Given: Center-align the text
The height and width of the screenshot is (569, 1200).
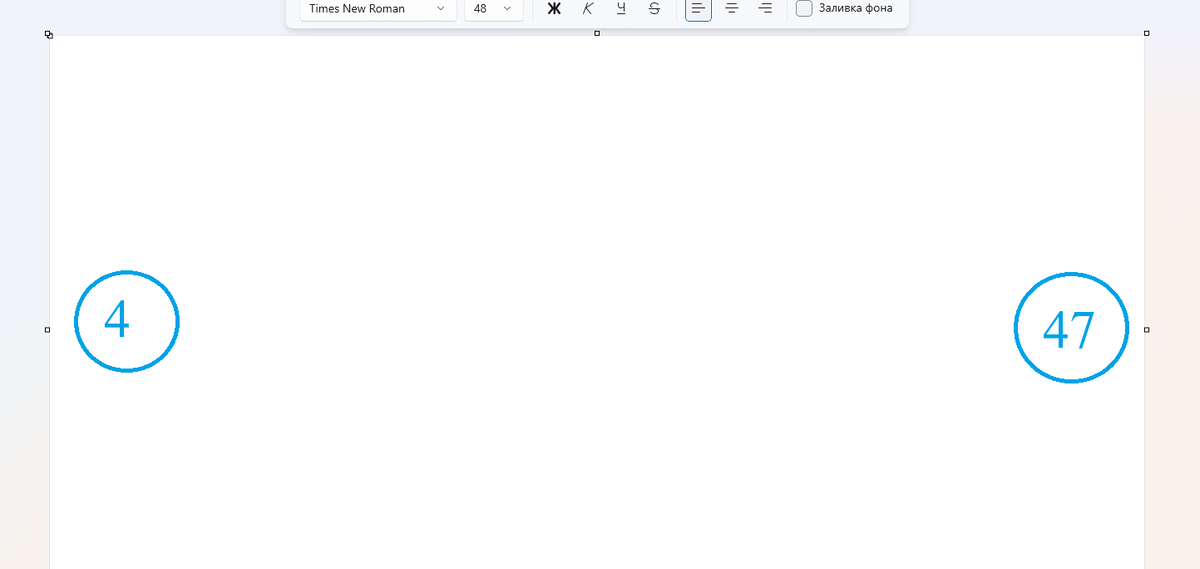Looking at the screenshot, I should tap(732, 9).
